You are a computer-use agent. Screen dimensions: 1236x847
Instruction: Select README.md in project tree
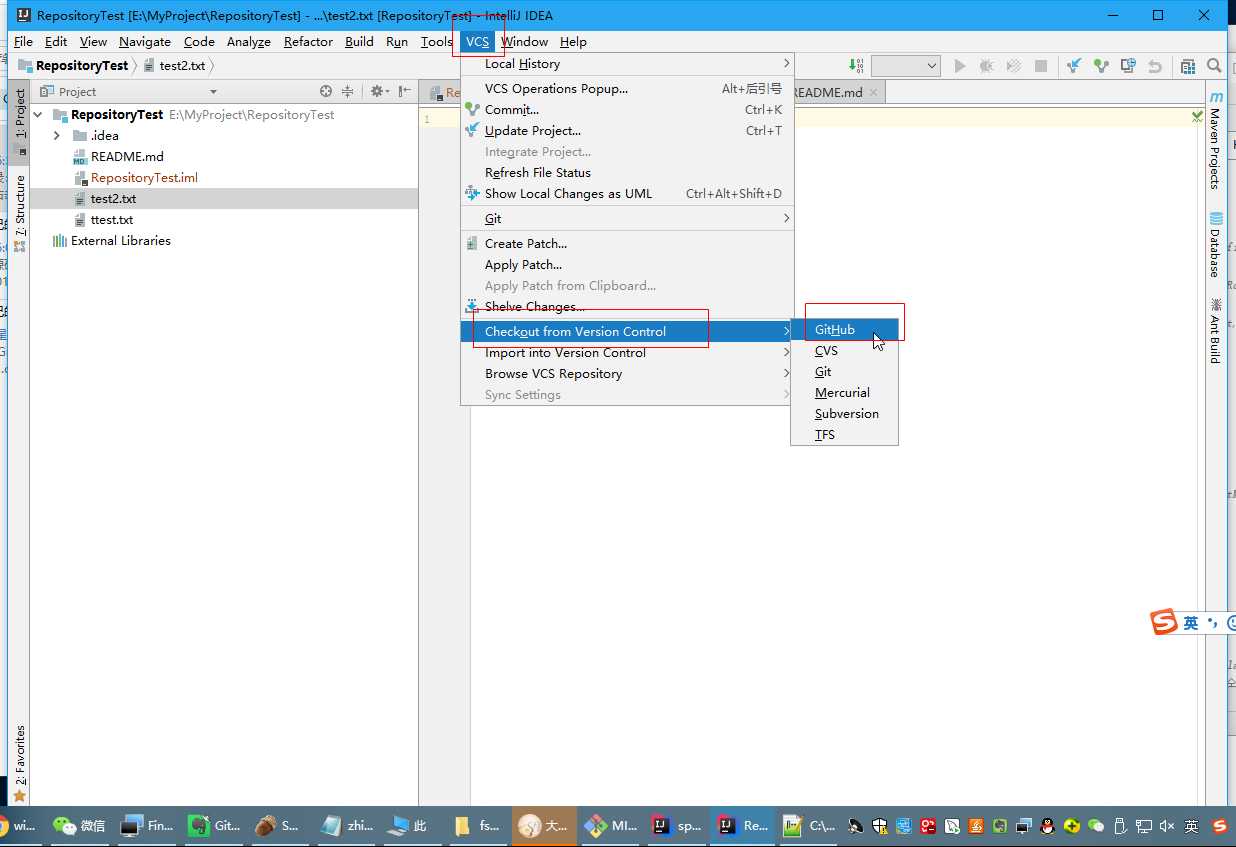127,157
